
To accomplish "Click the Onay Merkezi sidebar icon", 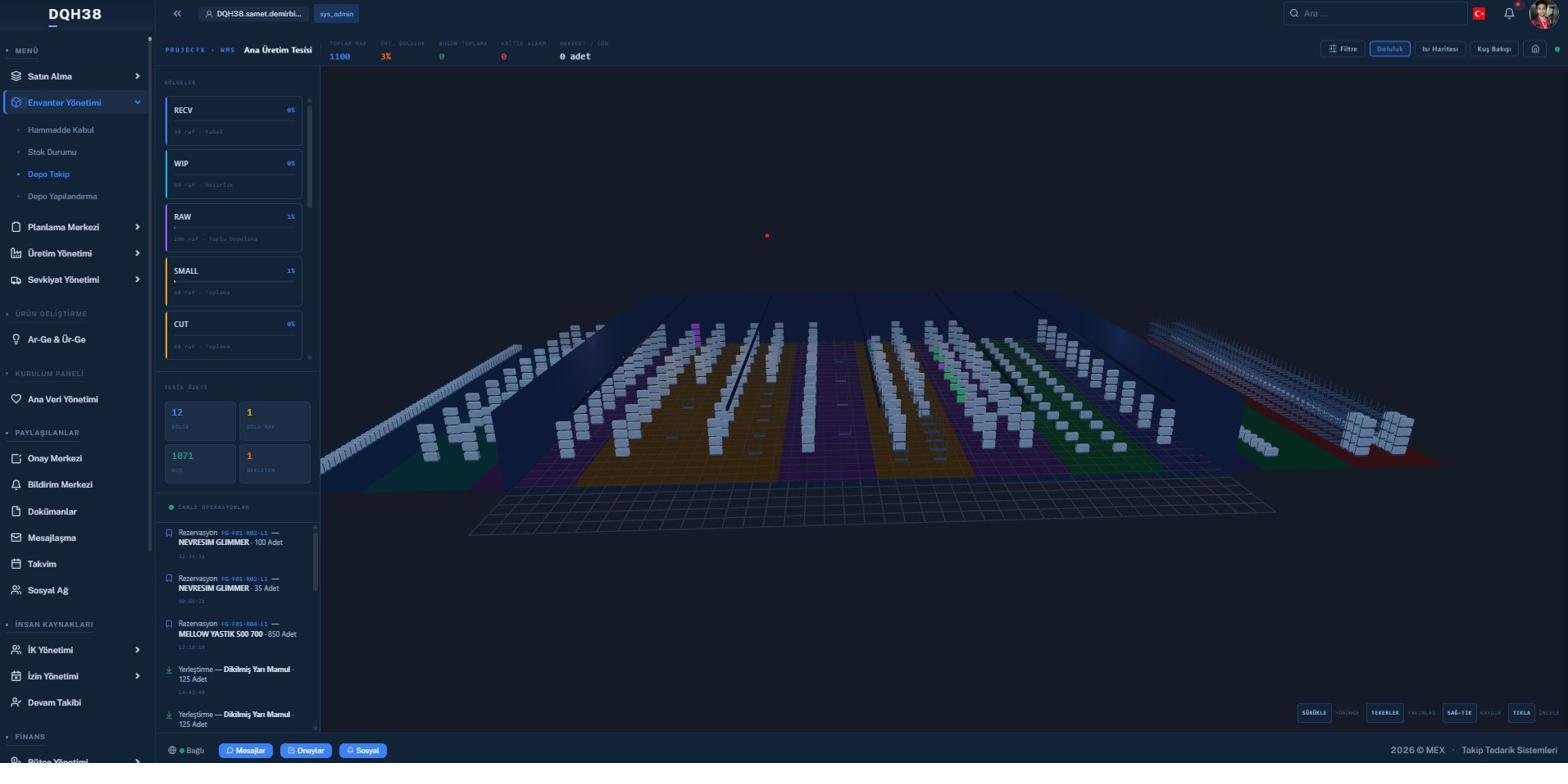I will pos(16,458).
